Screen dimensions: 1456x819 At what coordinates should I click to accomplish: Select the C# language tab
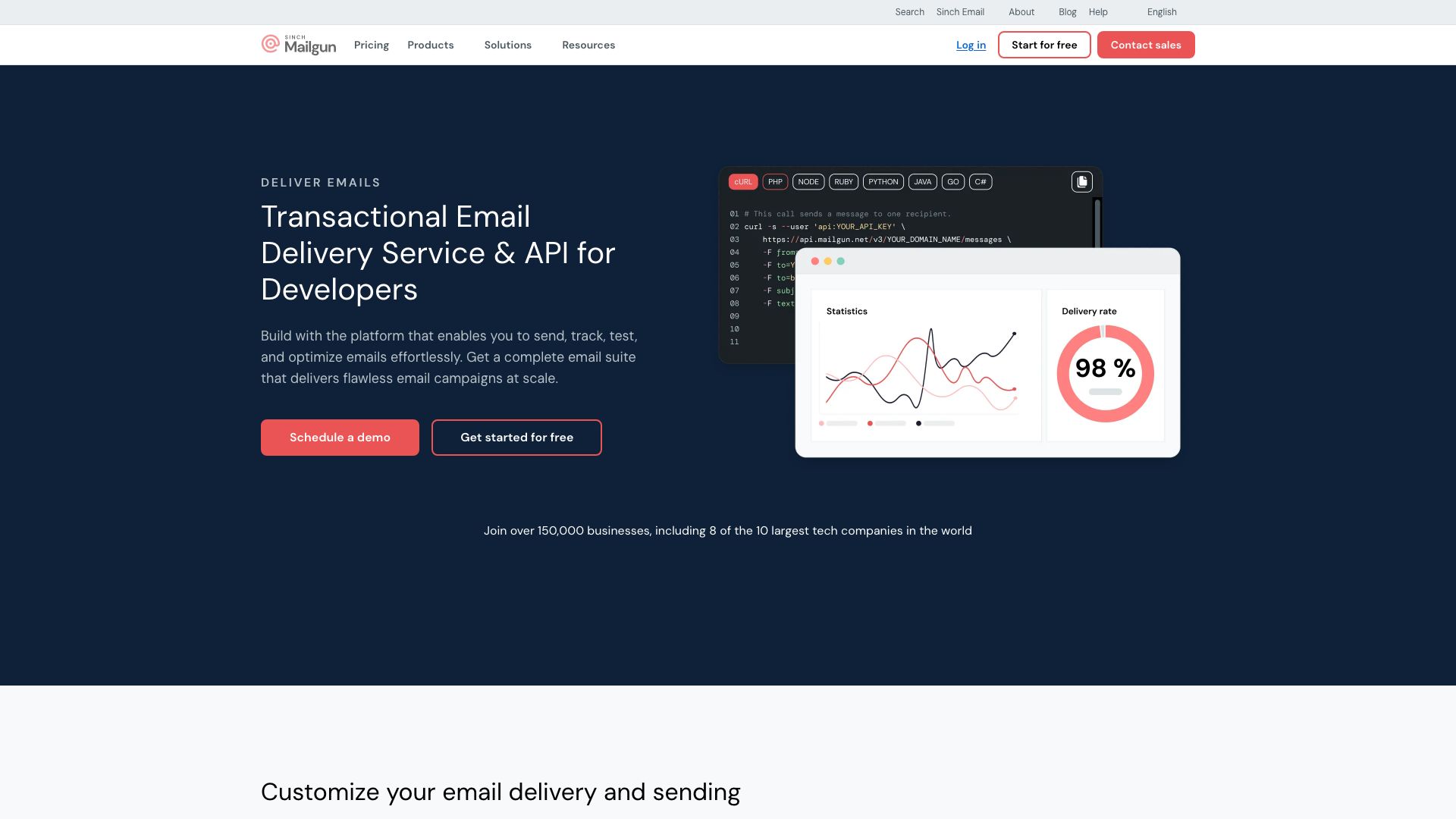tap(981, 182)
